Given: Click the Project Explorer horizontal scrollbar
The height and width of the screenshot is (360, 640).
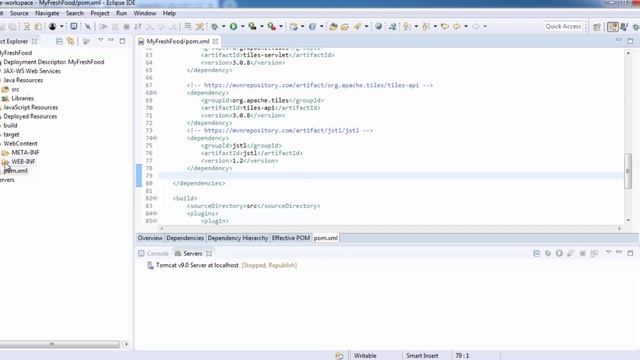Looking at the screenshot, I should [x=60, y=344].
